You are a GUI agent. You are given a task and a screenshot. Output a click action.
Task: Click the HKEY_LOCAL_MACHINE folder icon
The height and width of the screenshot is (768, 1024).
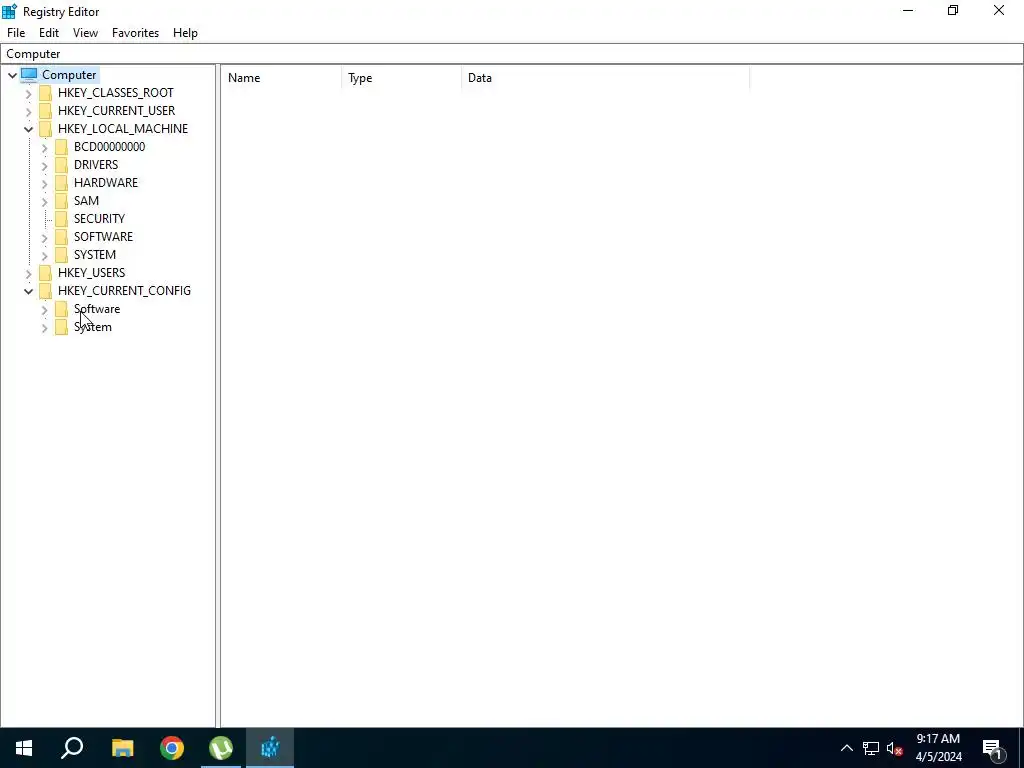(x=46, y=129)
